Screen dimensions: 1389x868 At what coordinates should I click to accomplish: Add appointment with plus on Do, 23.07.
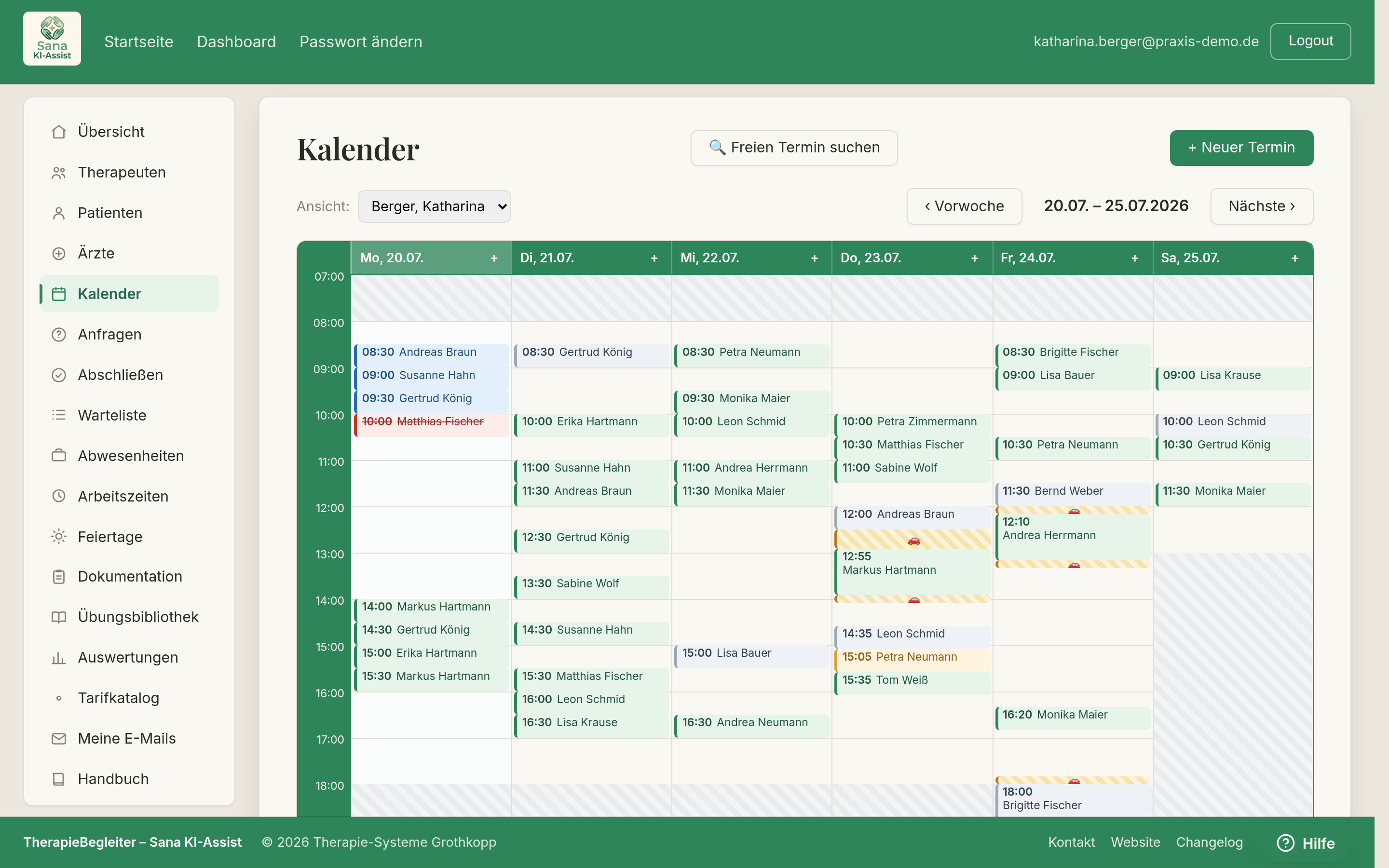pos(975,258)
